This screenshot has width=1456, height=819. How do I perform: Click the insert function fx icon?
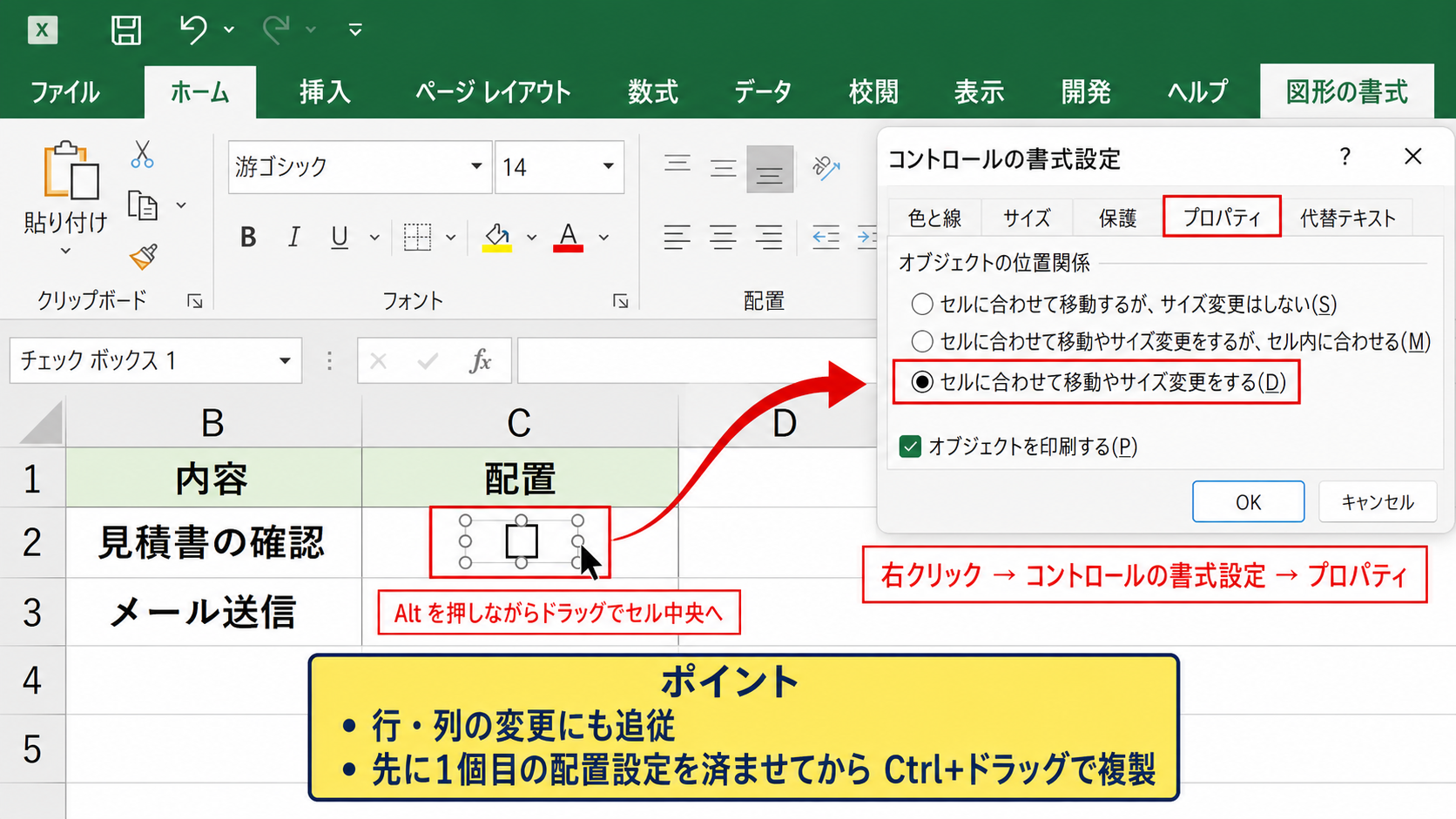point(480,361)
